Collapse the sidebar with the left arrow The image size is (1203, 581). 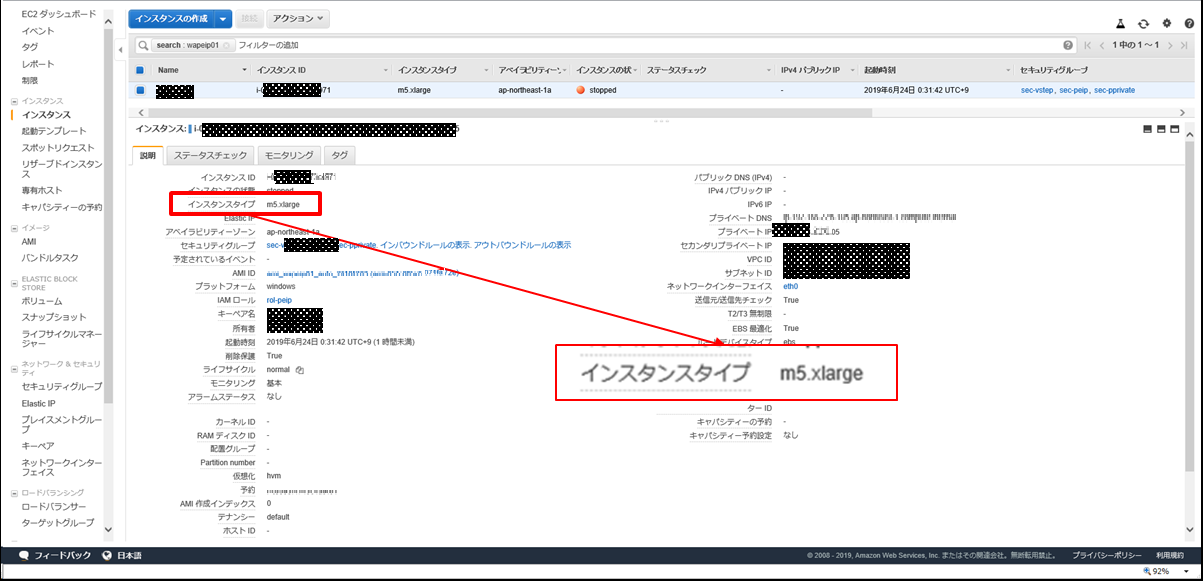tap(120, 48)
